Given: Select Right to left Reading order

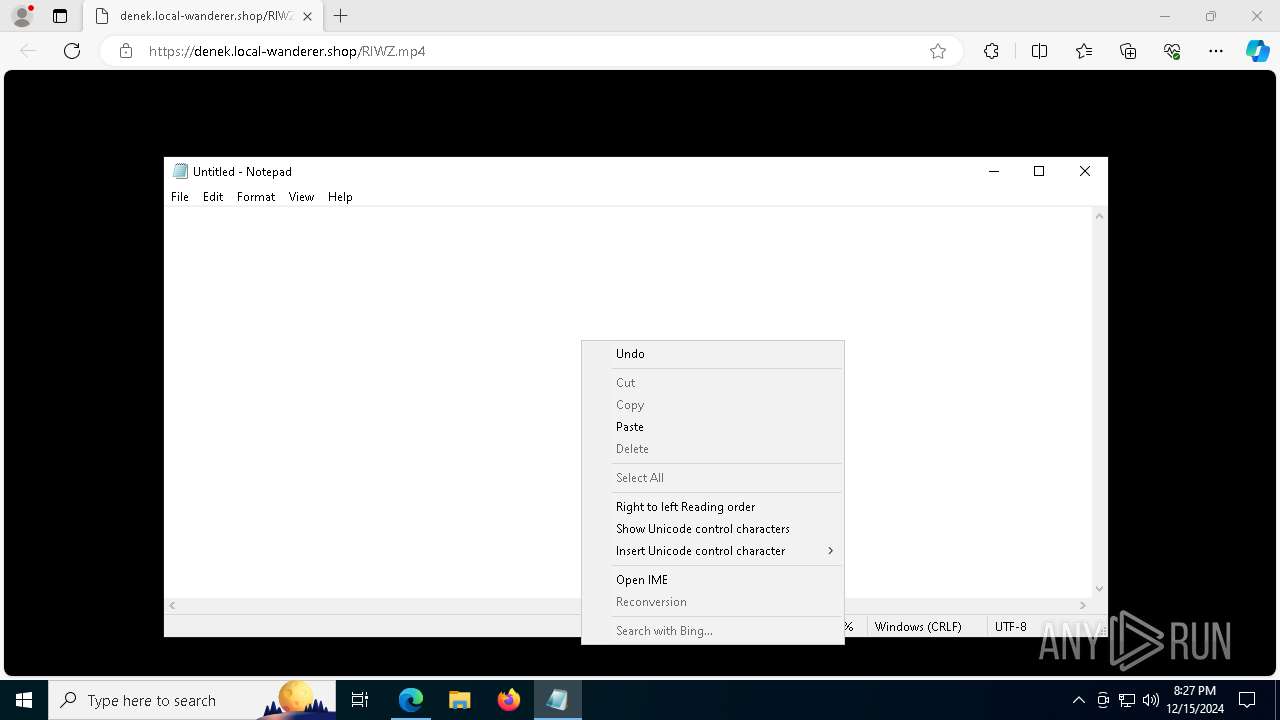Looking at the screenshot, I should coord(713,507).
